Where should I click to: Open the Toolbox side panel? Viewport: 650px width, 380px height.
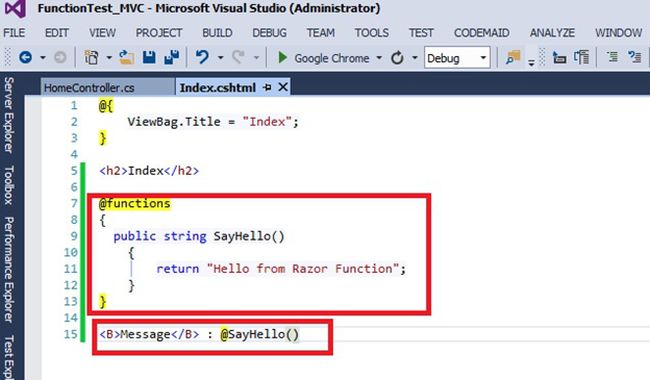(9, 185)
